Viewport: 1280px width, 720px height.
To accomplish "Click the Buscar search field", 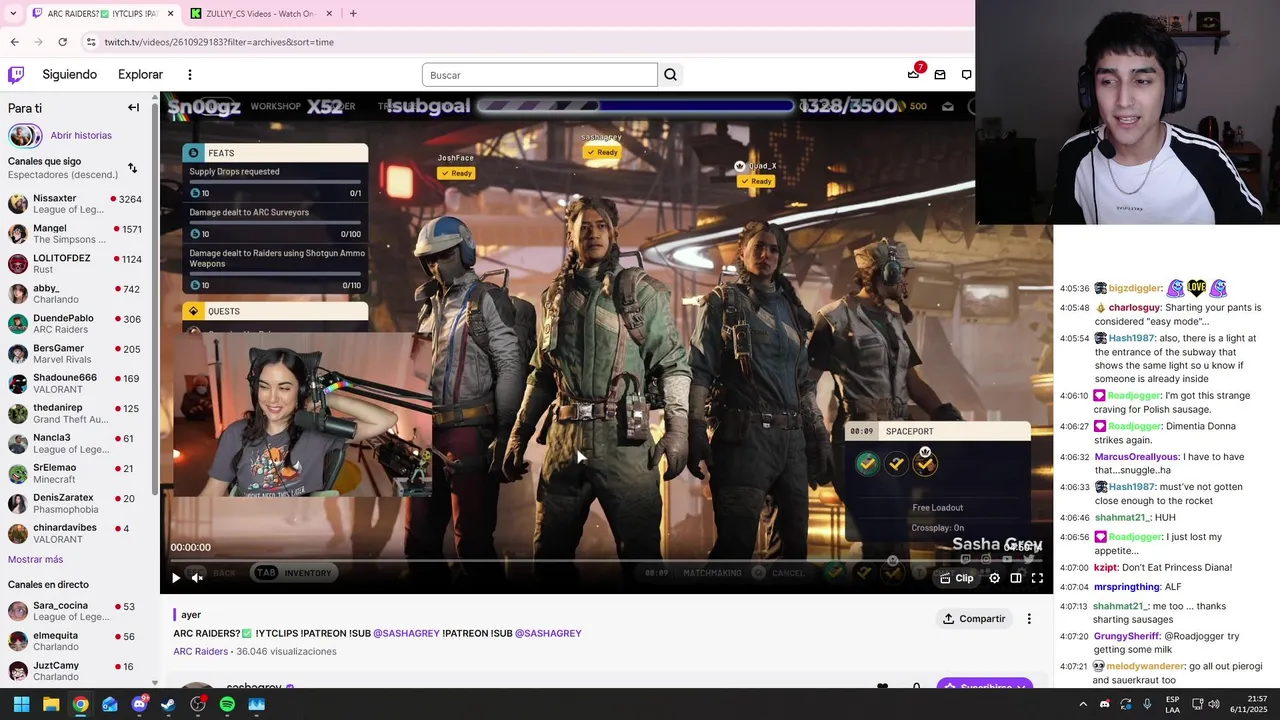I will (540, 75).
